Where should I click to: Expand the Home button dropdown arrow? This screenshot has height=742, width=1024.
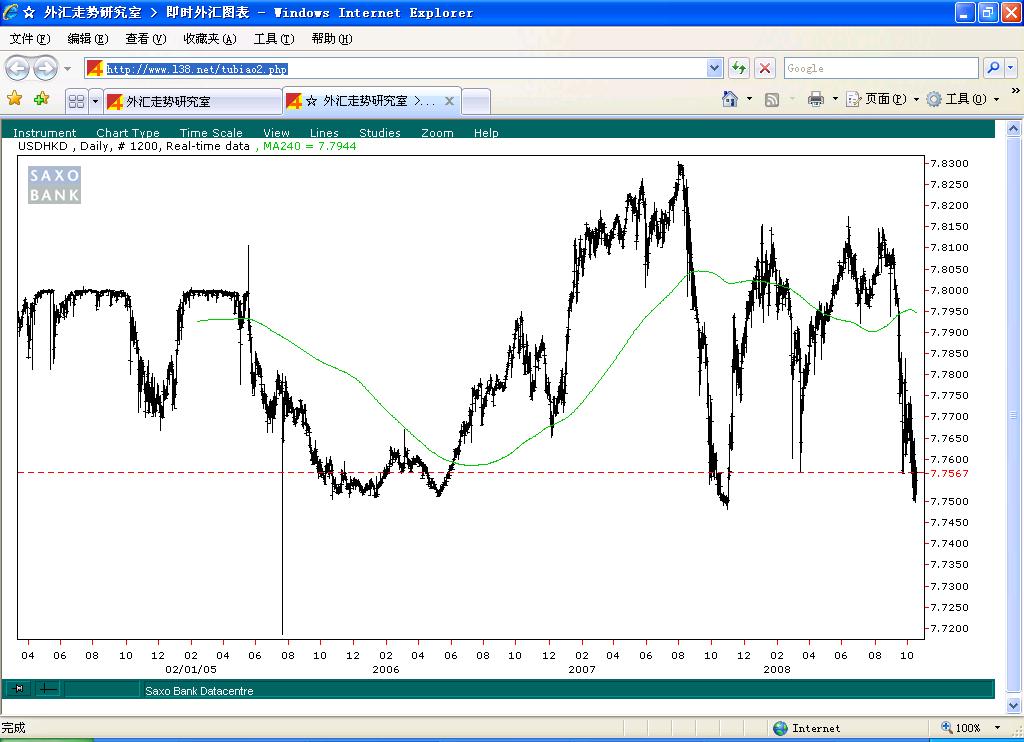[749, 99]
